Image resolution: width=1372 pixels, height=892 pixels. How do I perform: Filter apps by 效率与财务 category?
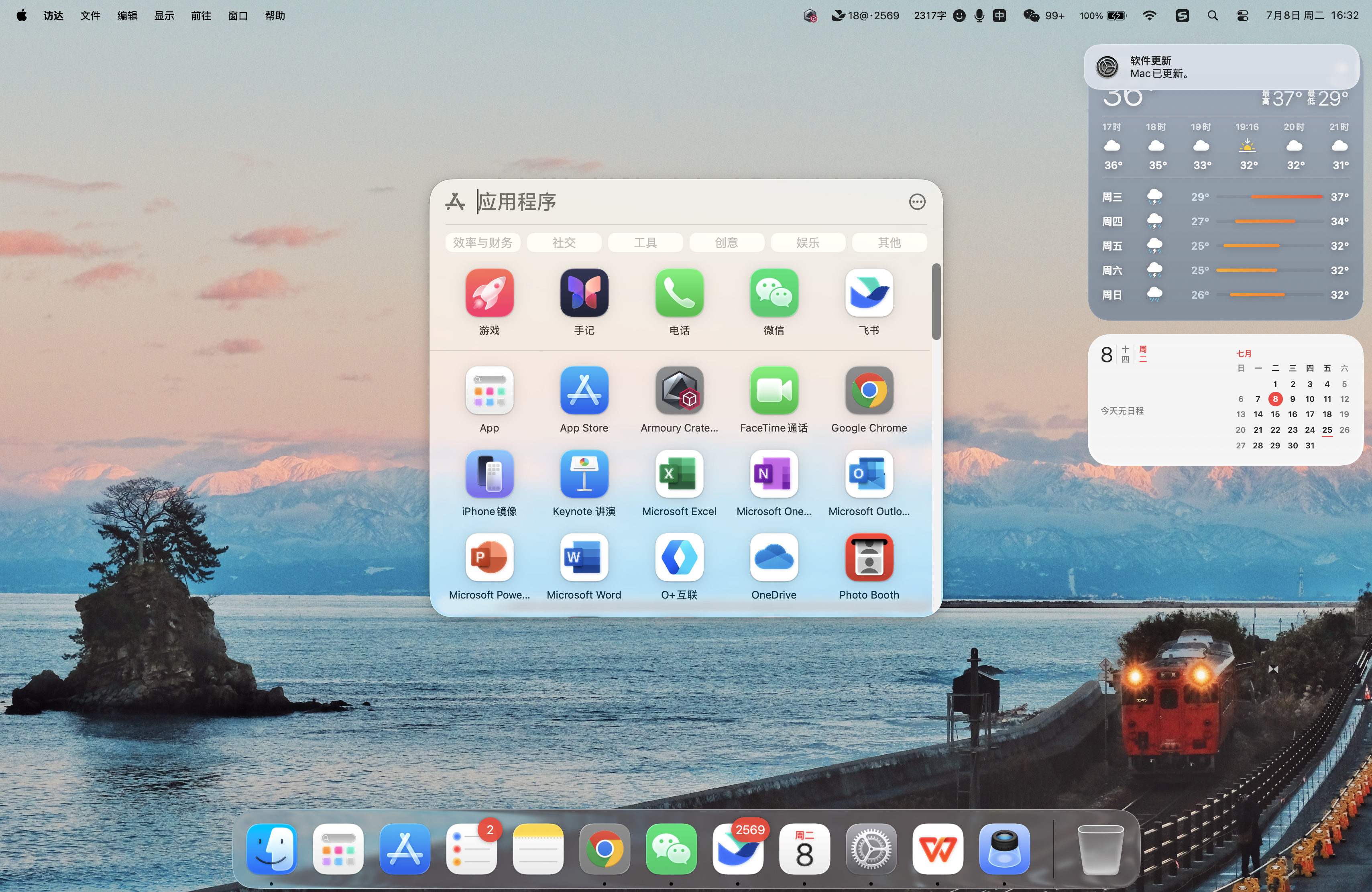(482, 243)
